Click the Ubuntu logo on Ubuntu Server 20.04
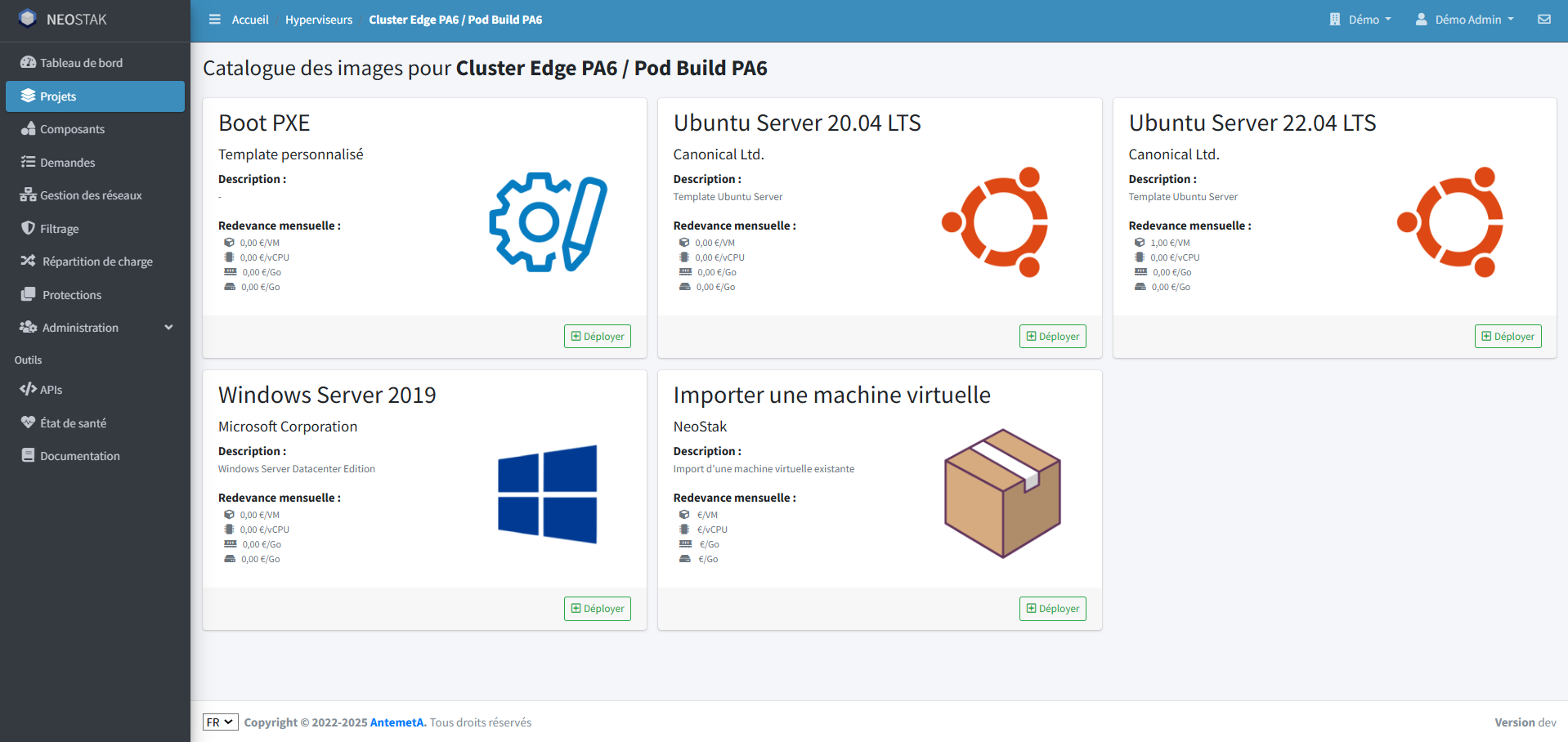The width and height of the screenshot is (1568, 742). 995,222
